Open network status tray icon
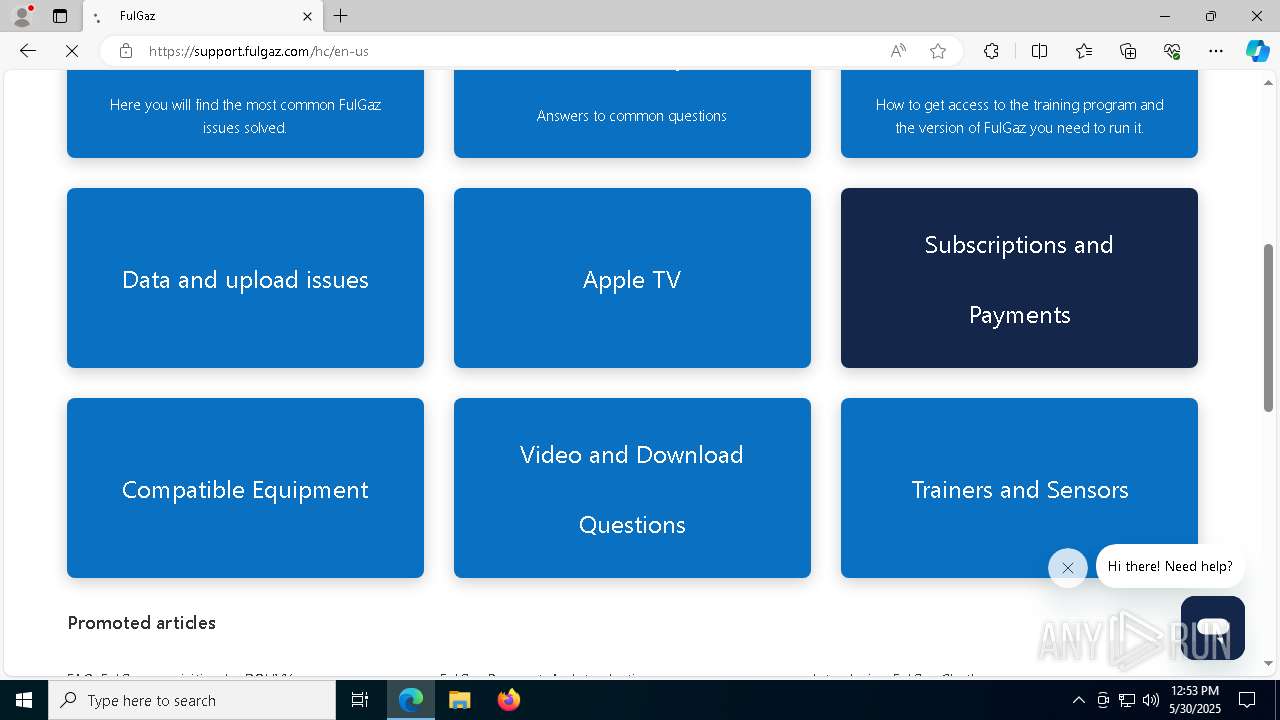Image resolution: width=1280 pixels, height=720 pixels. [x=1127, y=700]
